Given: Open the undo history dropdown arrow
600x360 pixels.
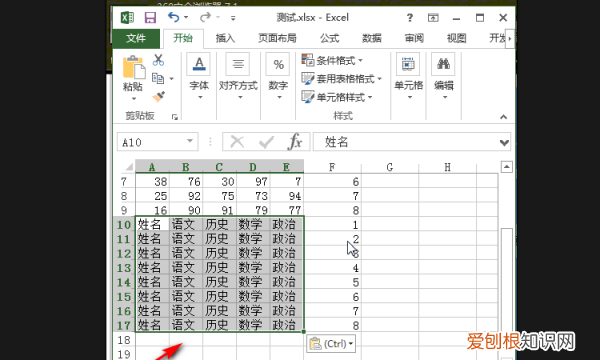Looking at the screenshot, I should (x=186, y=17).
